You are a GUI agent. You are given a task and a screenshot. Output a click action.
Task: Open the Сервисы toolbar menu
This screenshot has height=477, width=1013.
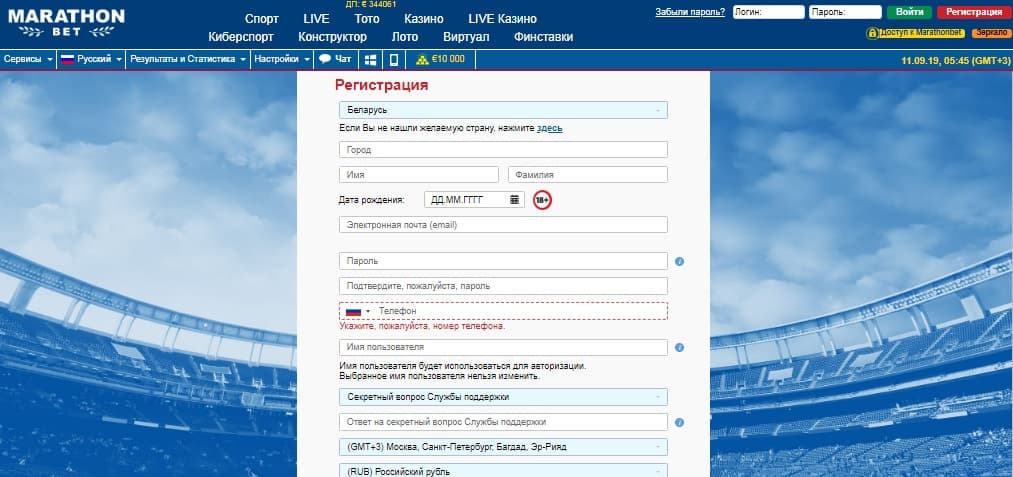28,59
